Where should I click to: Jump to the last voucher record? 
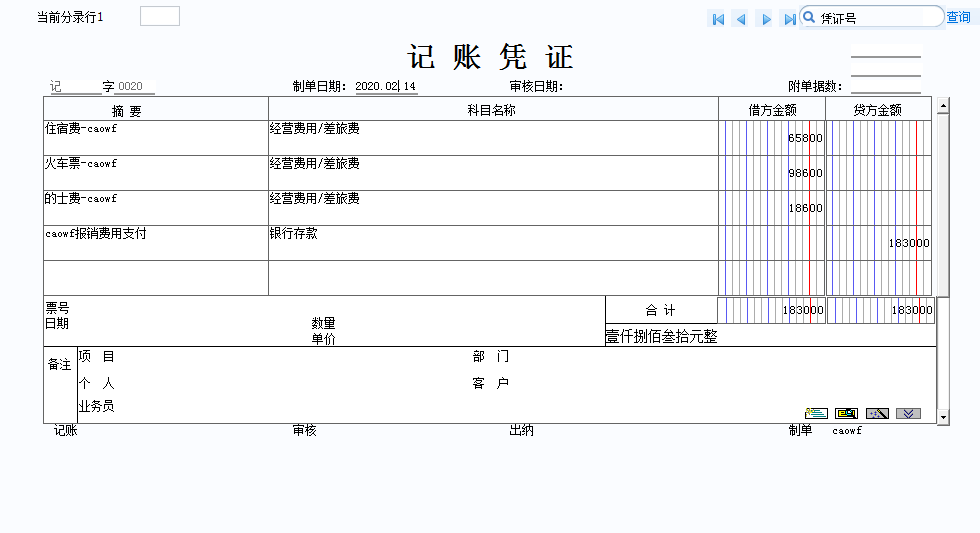tap(790, 19)
